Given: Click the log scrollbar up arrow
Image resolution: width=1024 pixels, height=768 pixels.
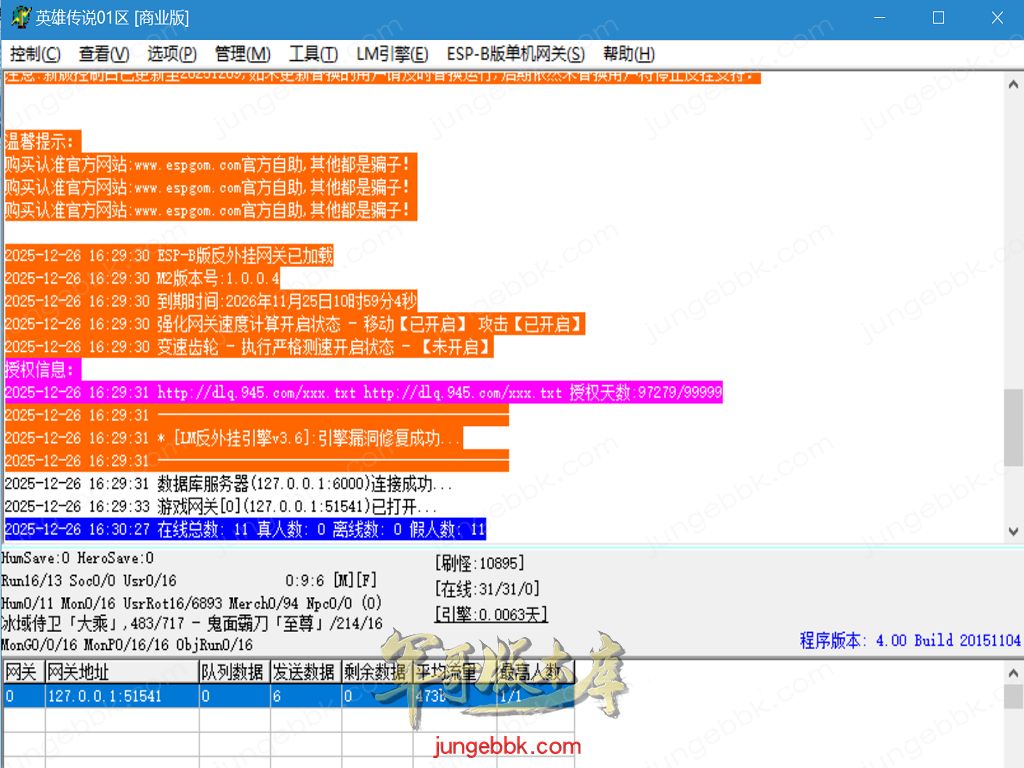Looking at the screenshot, I should click(1013, 83).
